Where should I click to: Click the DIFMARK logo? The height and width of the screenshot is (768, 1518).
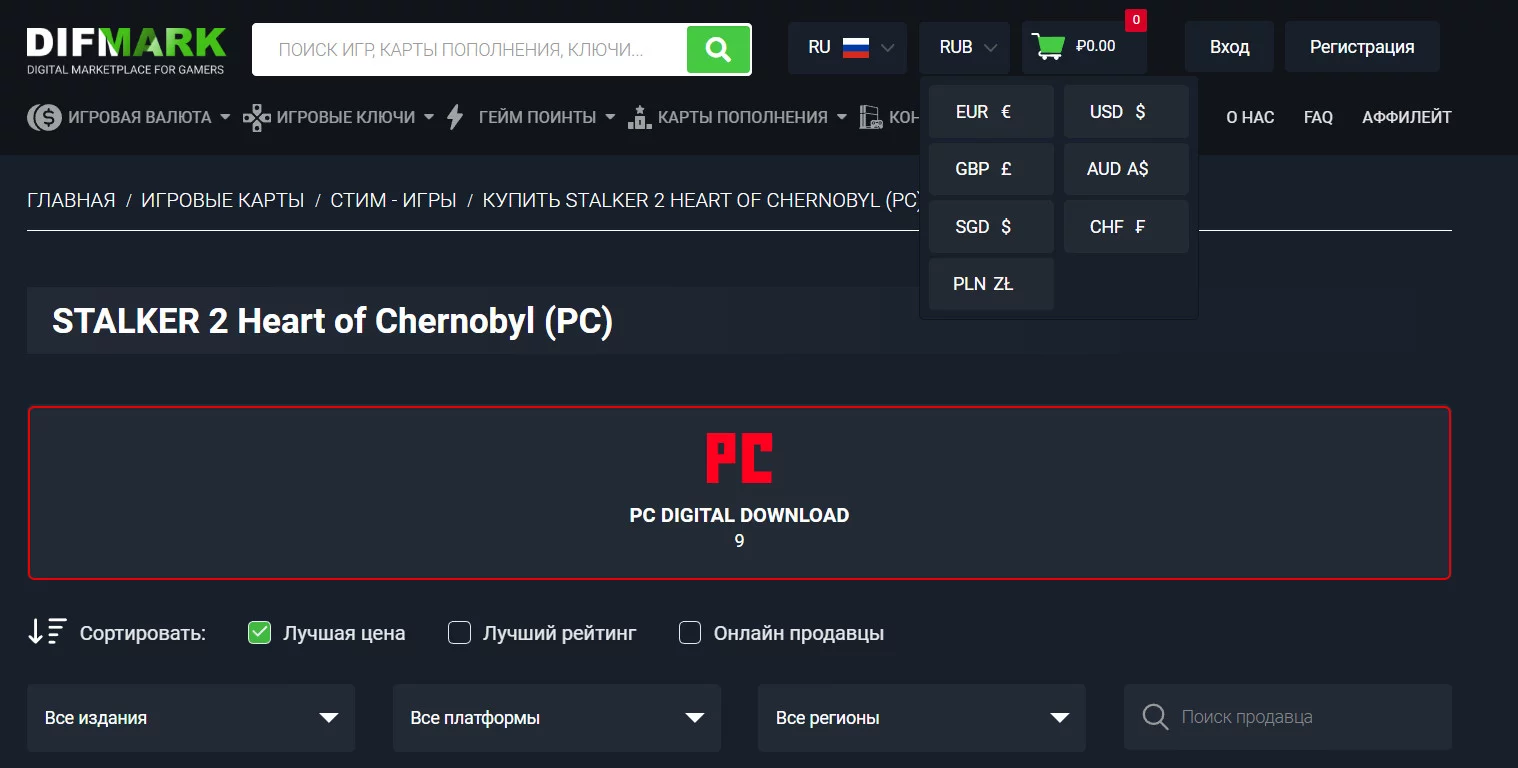click(x=126, y=49)
